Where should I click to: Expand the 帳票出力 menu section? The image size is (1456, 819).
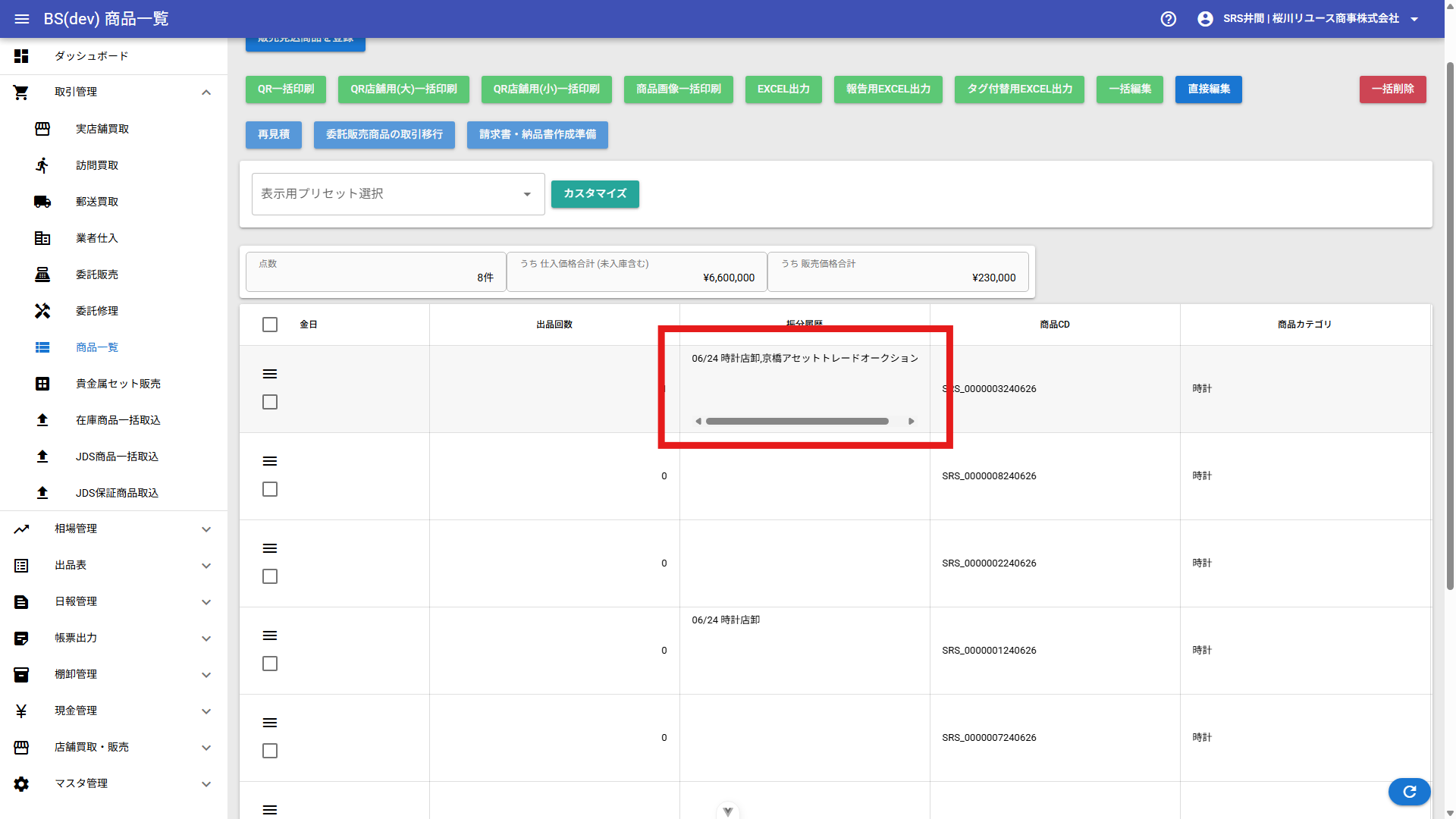click(206, 639)
